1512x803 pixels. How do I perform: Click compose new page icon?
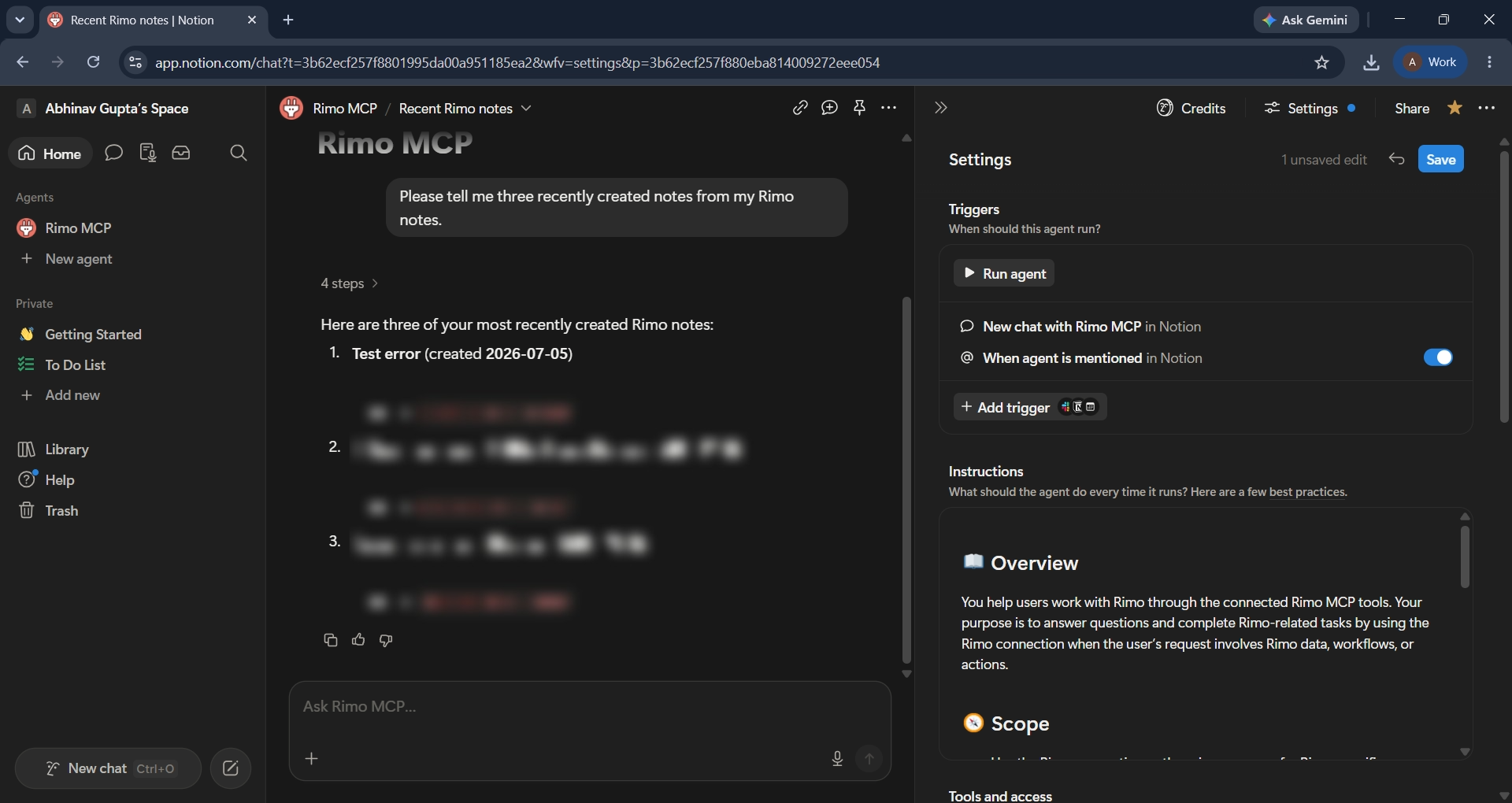231,768
